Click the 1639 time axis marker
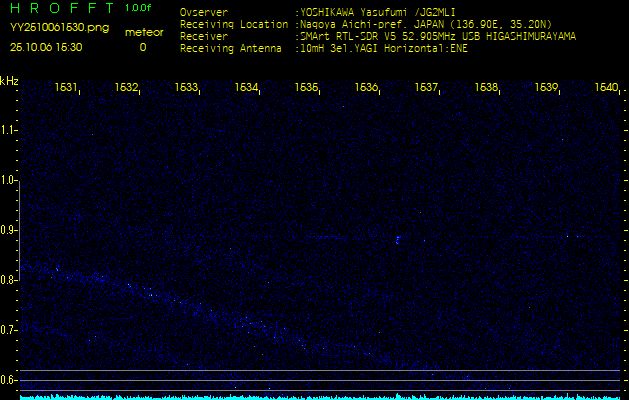Image resolution: width=629 pixels, height=400 pixels. 546,87
